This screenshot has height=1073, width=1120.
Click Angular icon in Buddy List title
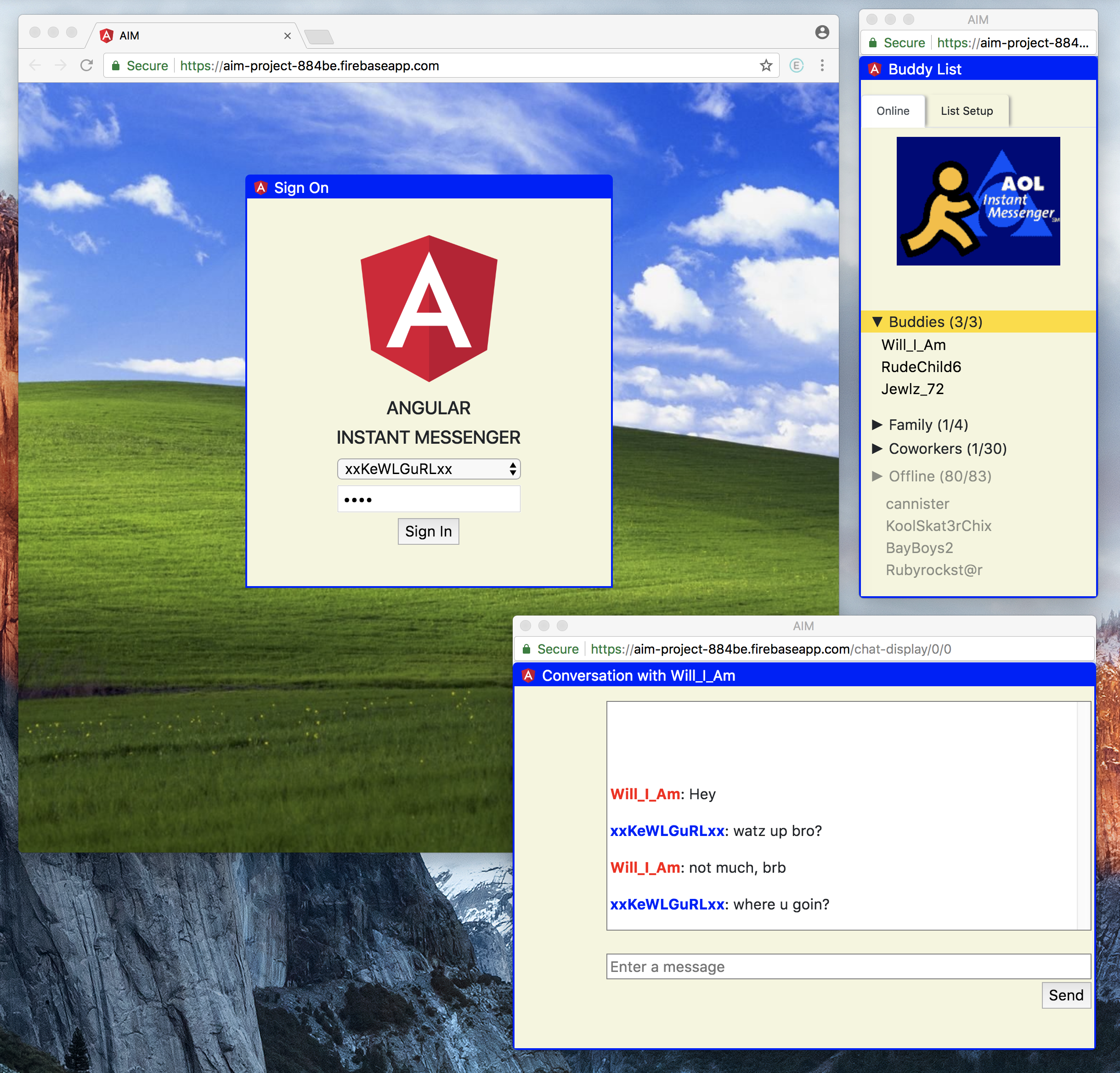874,70
